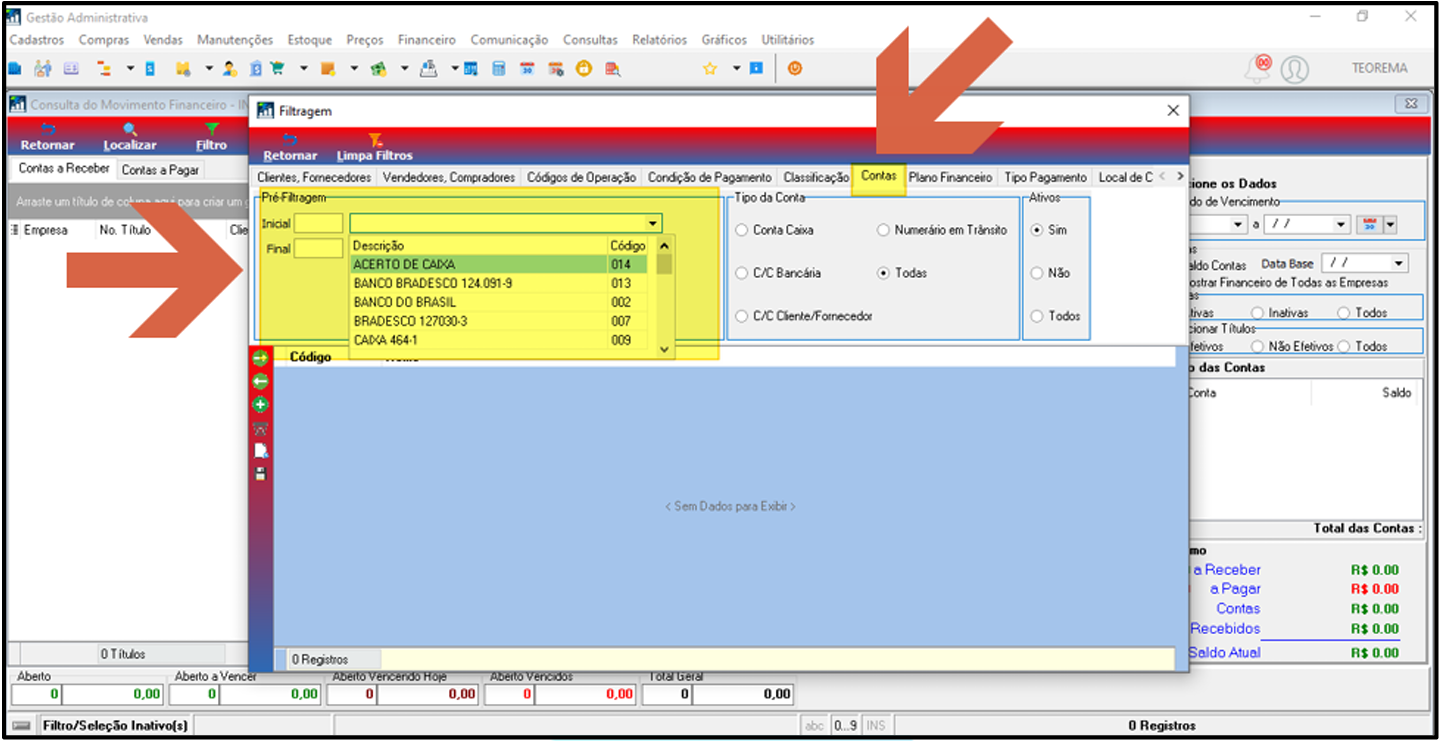This screenshot has height=741, width=1439.
Task: Click the Inicial code input field
Action: (318, 224)
